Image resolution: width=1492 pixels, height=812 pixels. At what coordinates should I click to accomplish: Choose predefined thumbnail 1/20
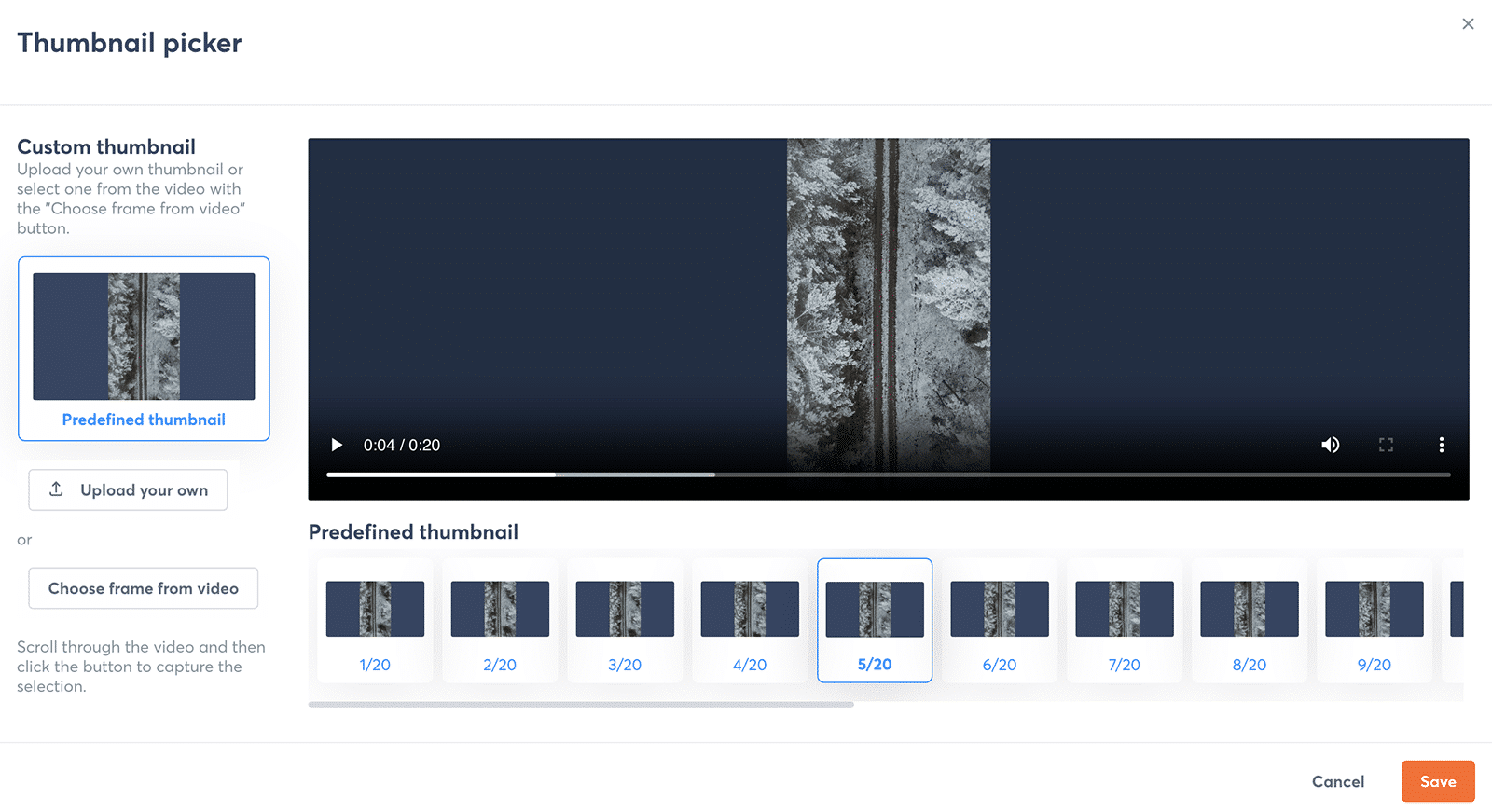(375, 620)
